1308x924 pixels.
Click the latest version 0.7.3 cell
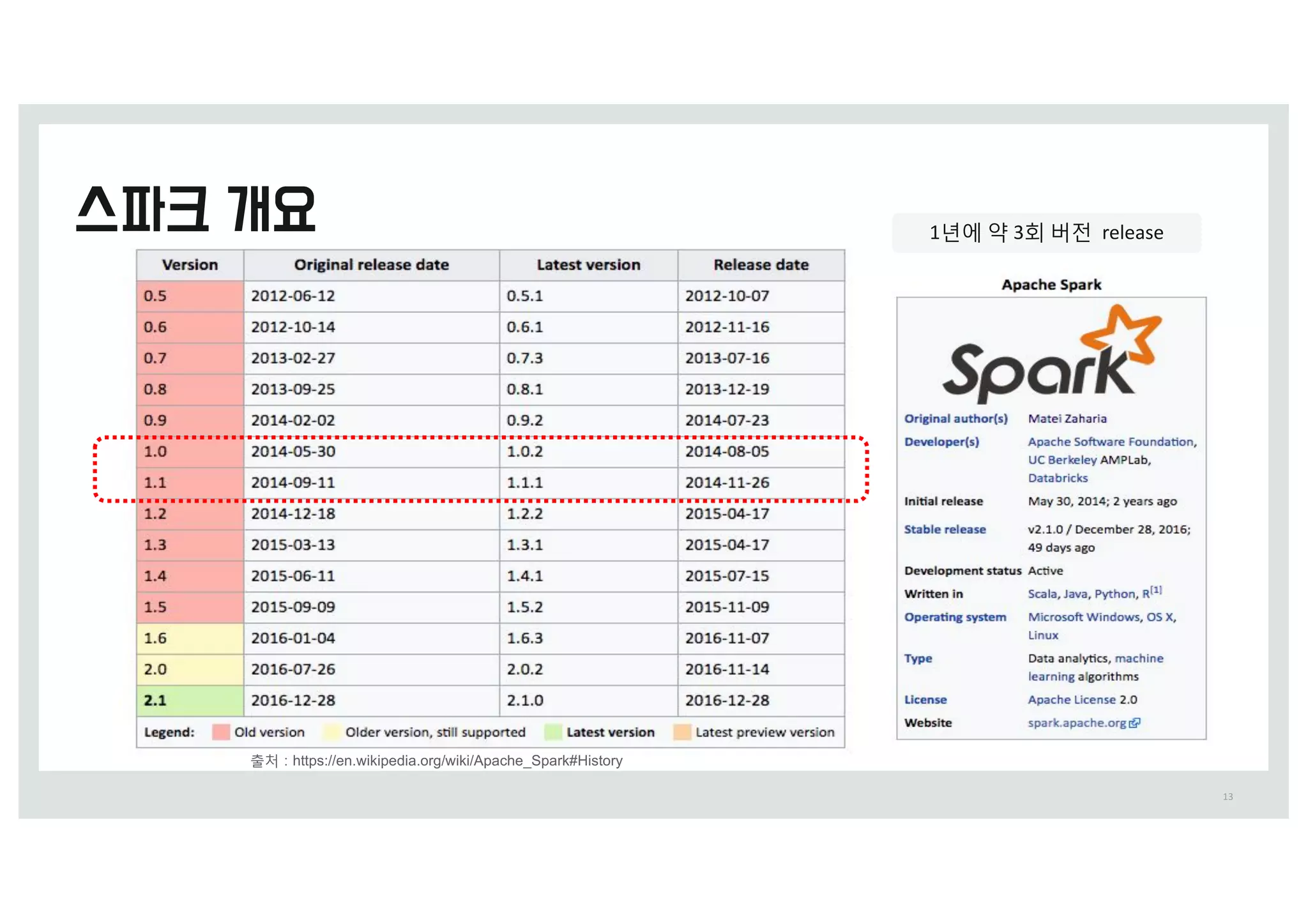click(x=588, y=359)
